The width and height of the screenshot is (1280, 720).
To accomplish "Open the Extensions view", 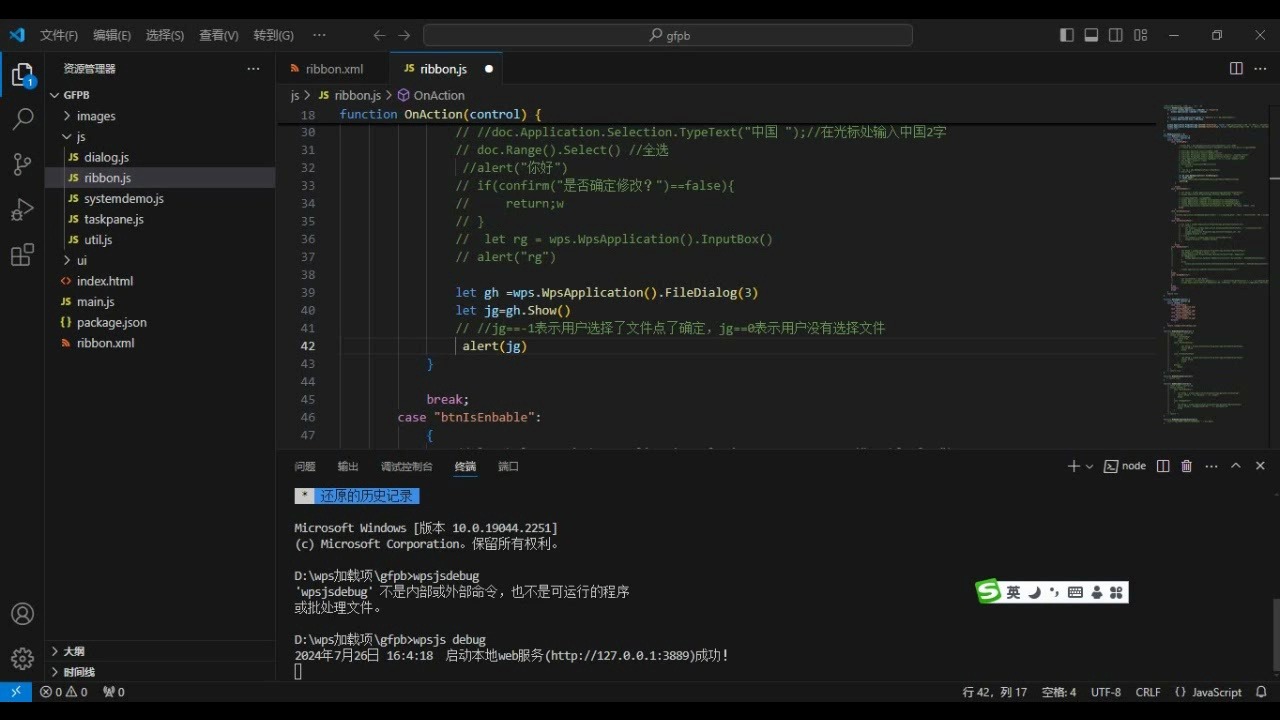I will tap(22, 255).
